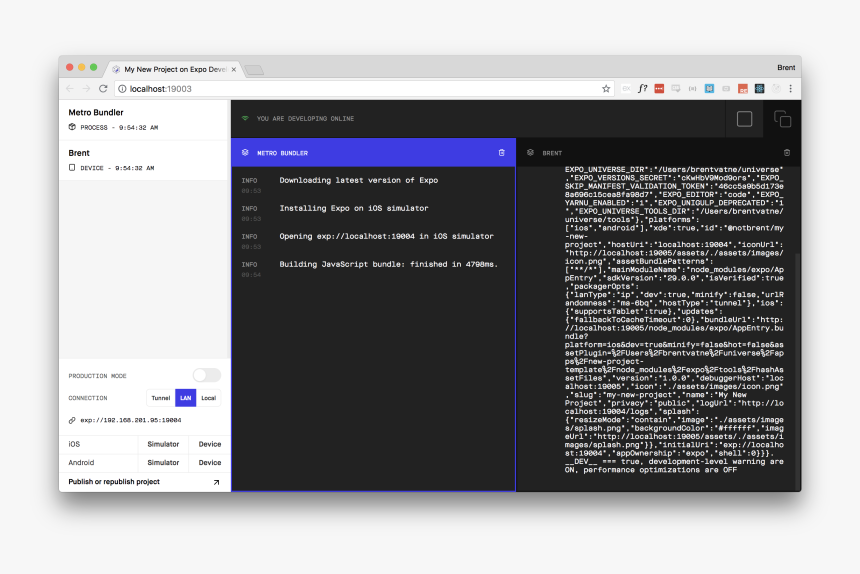Click the Metro Bundler panel header icon

(x=245, y=153)
